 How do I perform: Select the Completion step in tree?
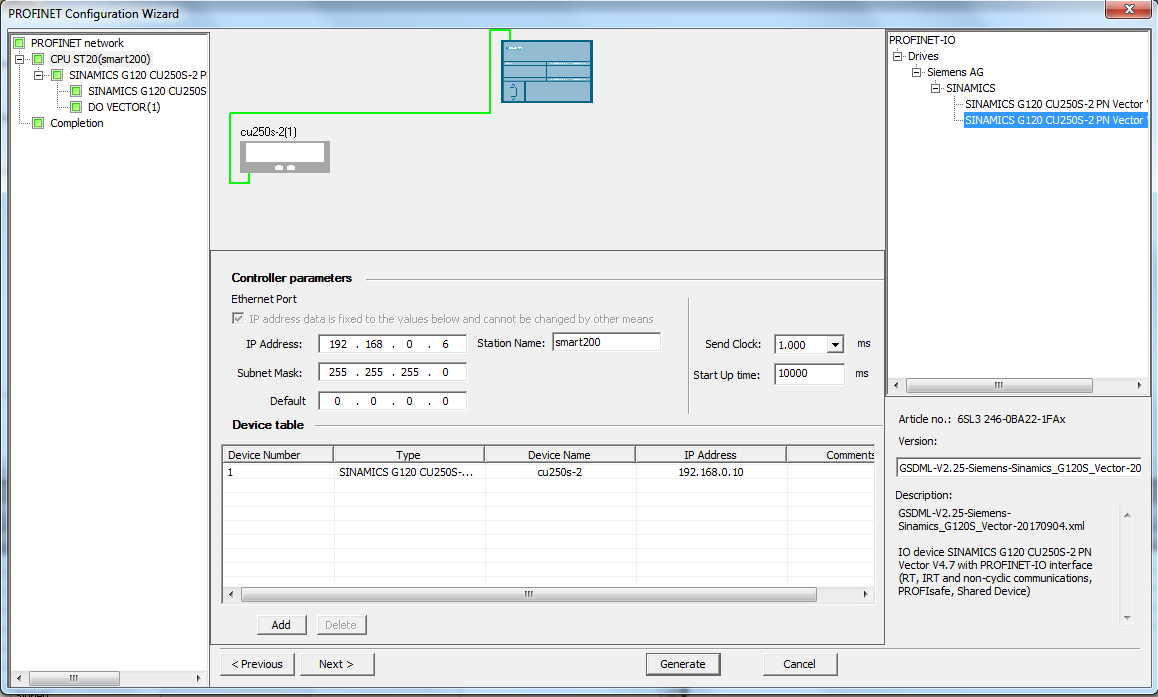77,123
